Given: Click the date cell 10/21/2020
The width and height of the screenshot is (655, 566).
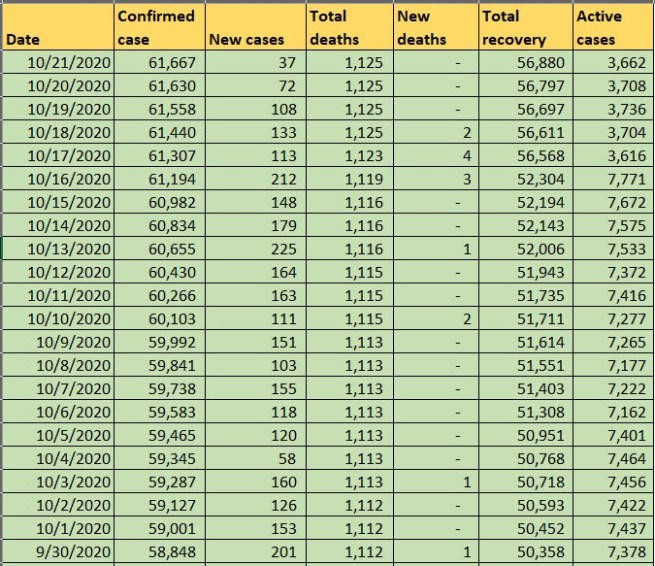Looking at the screenshot, I should point(58,63).
